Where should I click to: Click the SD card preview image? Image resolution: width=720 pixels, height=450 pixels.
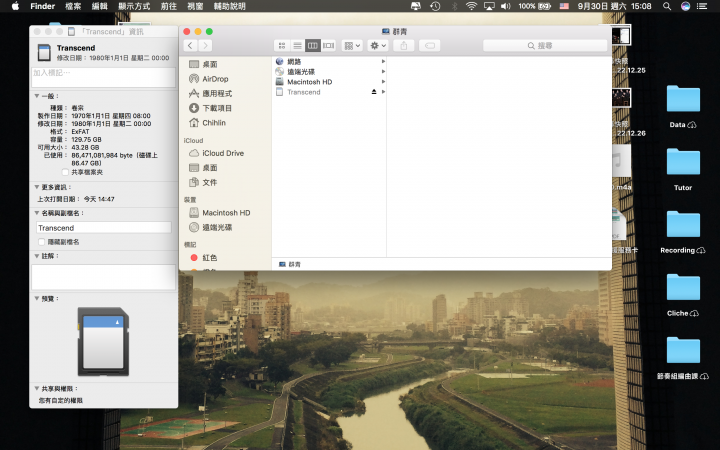(x=103, y=341)
